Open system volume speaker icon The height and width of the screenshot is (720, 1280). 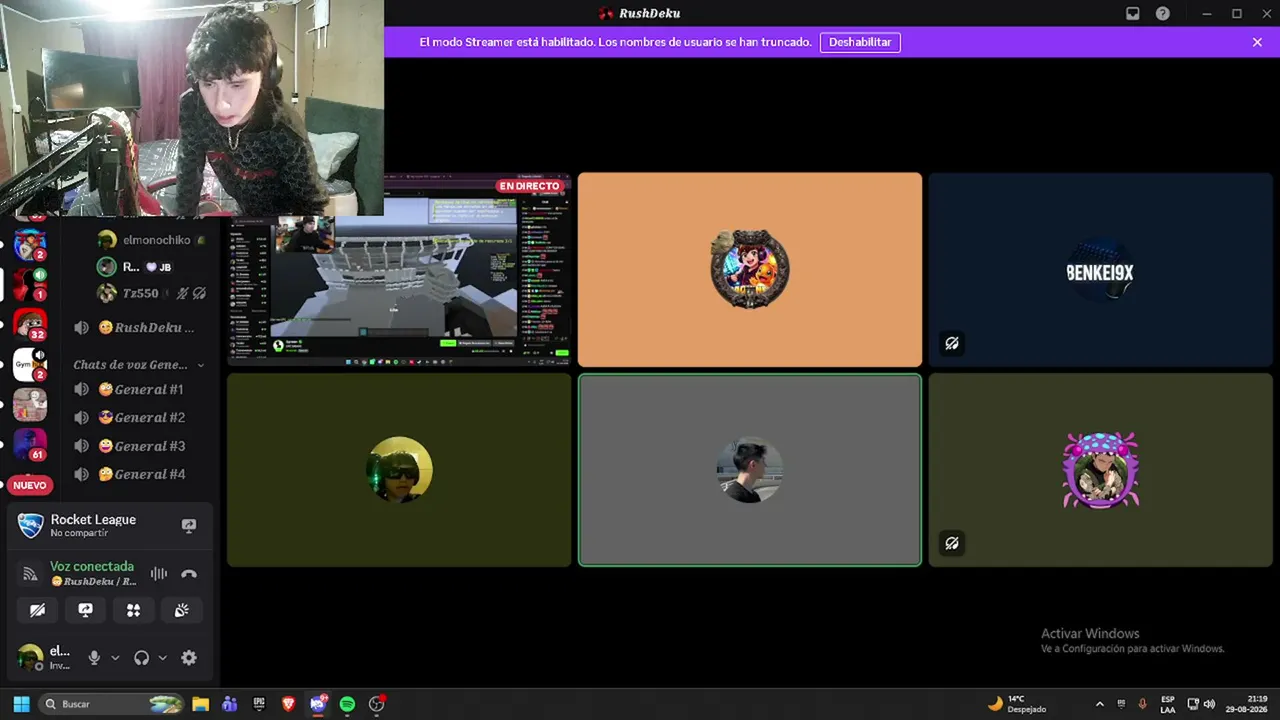click(x=1209, y=704)
